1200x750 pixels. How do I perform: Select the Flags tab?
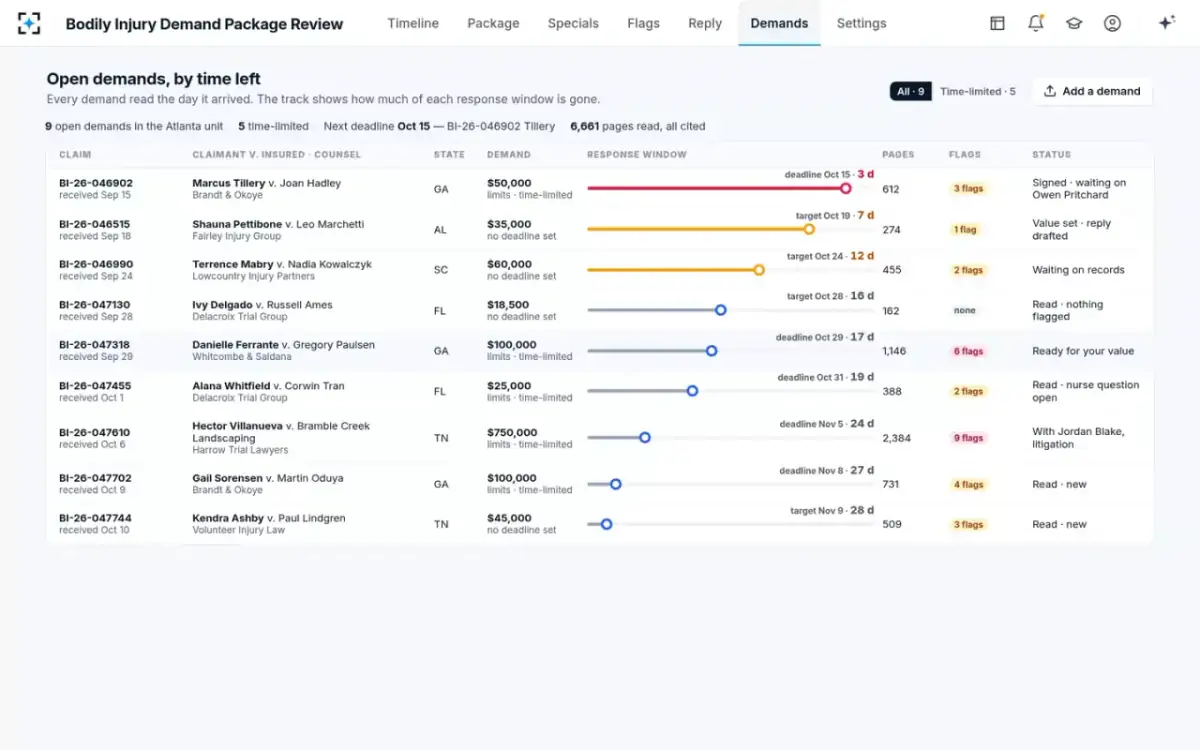644,23
